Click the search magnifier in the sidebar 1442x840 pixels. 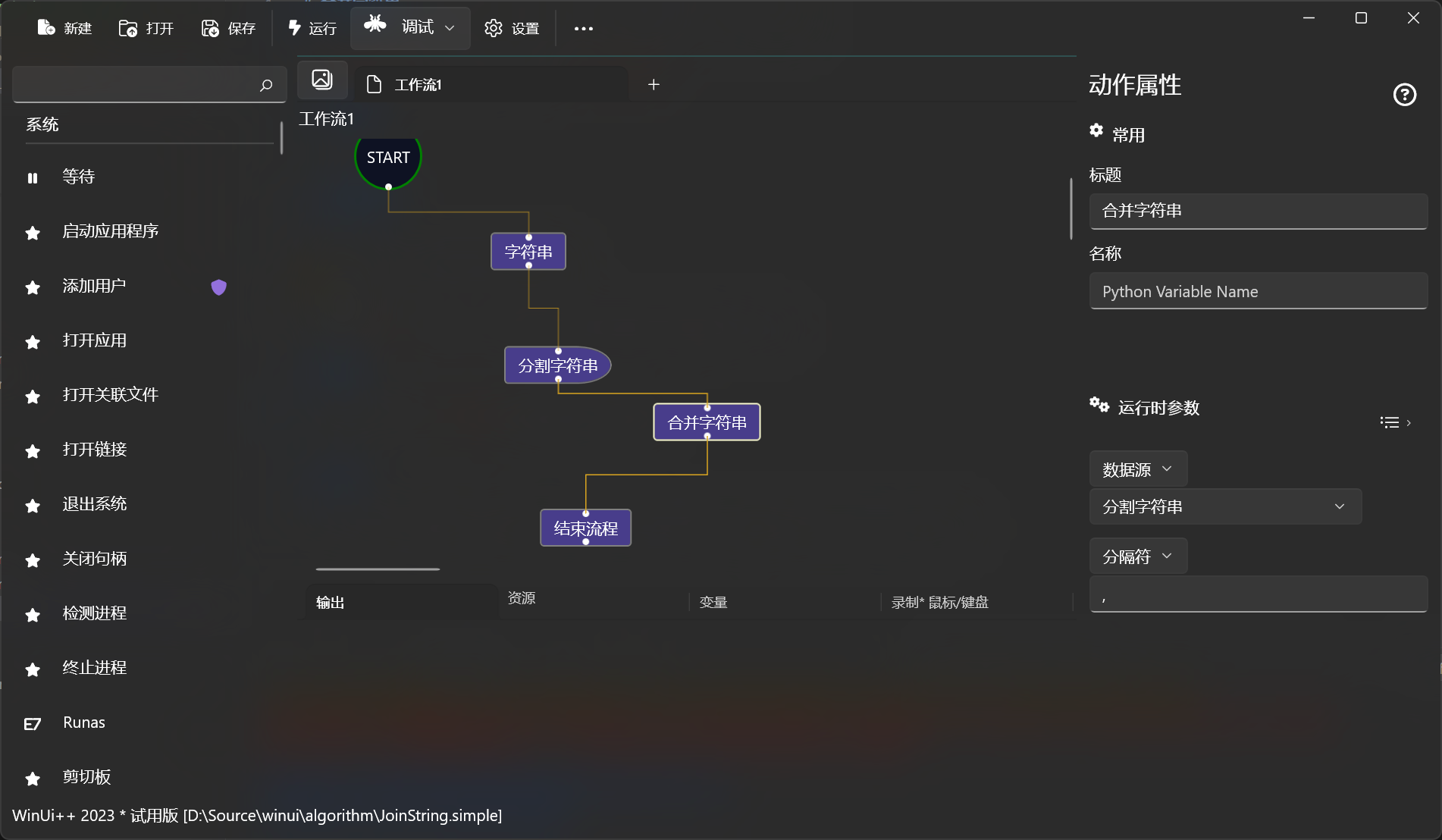[x=265, y=85]
